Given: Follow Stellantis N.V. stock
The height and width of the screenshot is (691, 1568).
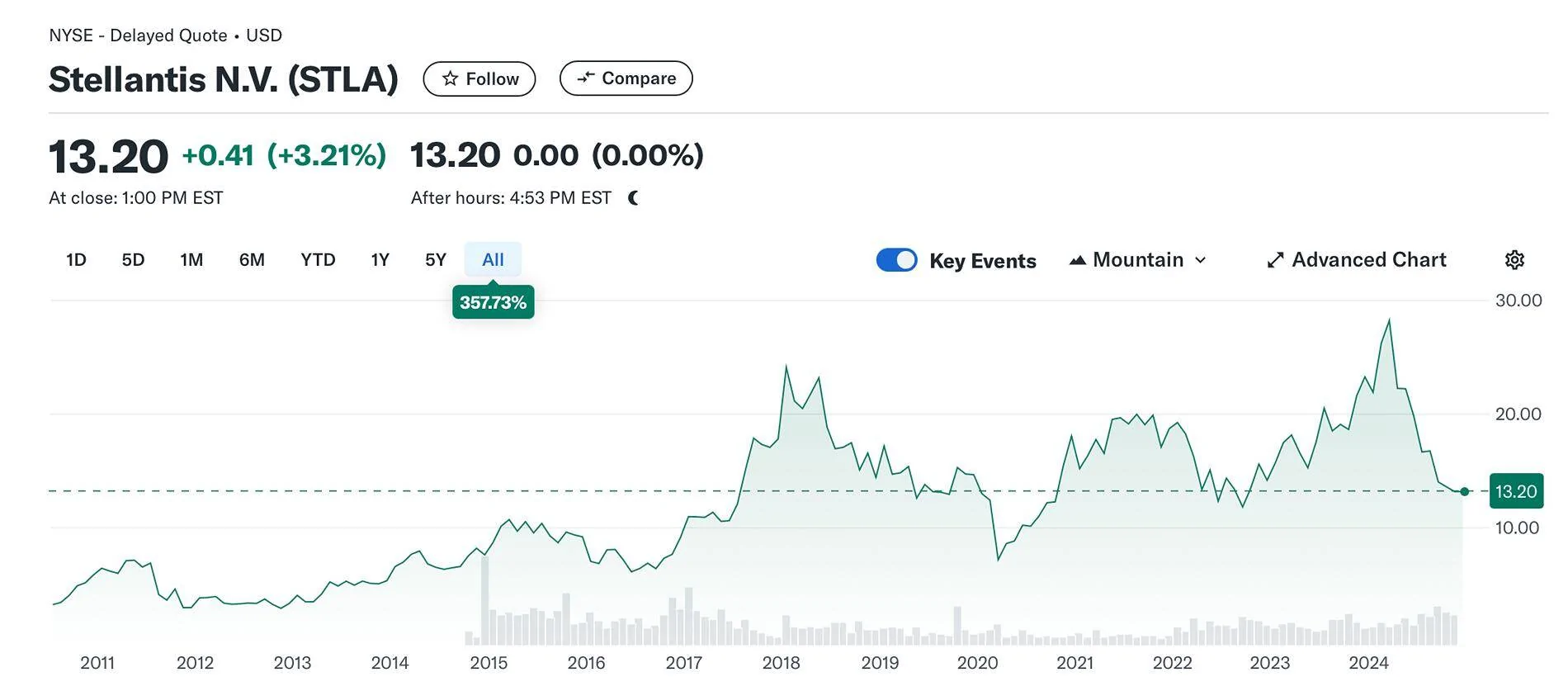Looking at the screenshot, I should (x=479, y=78).
